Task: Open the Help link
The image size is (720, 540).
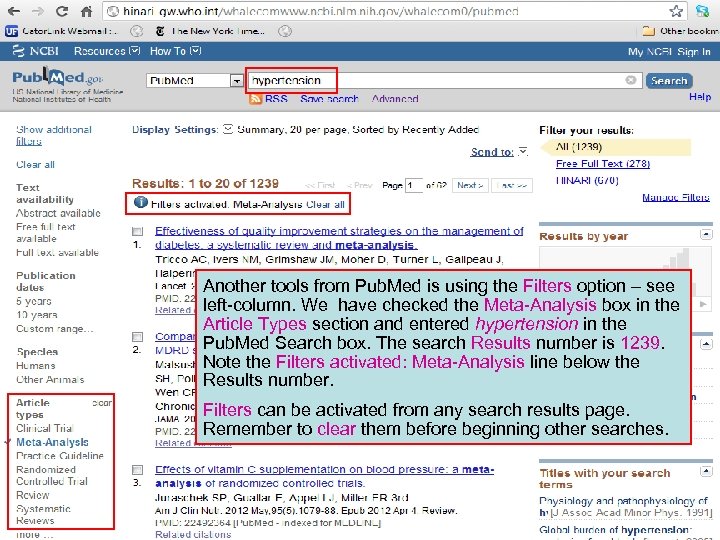Action: [700, 97]
